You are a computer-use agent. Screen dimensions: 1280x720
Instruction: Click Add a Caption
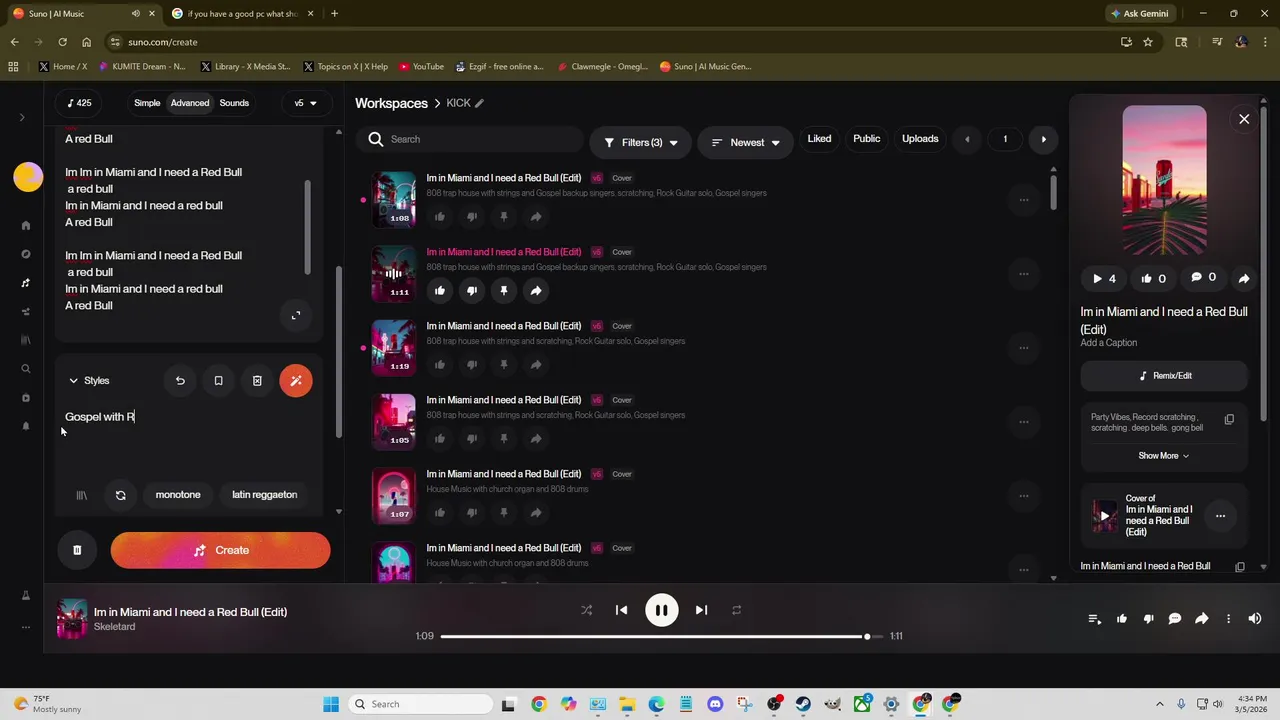coord(1108,343)
